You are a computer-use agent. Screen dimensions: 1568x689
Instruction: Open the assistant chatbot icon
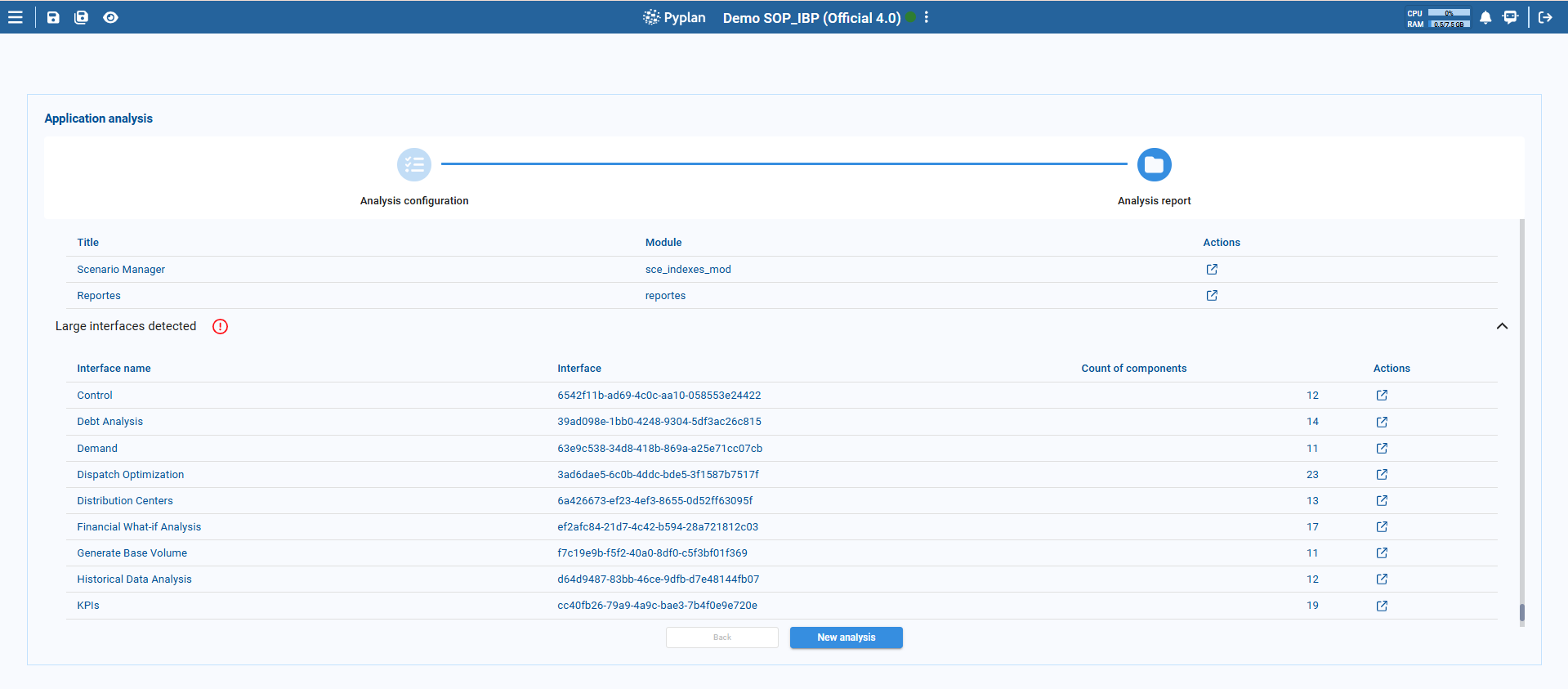coord(1511,17)
